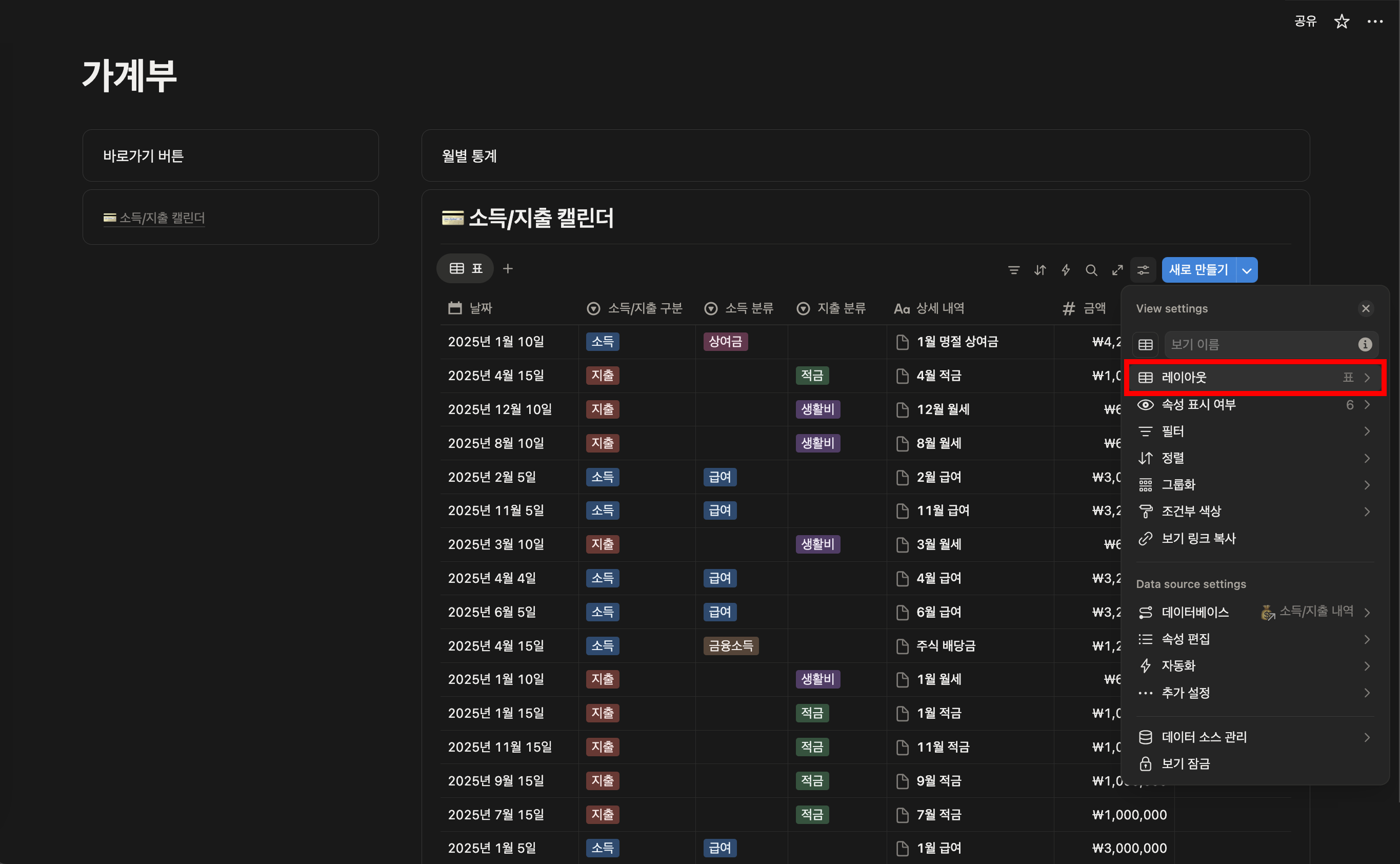1400x864 pixels.
Task: Click the info icon in view name field
Action: [1365, 345]
